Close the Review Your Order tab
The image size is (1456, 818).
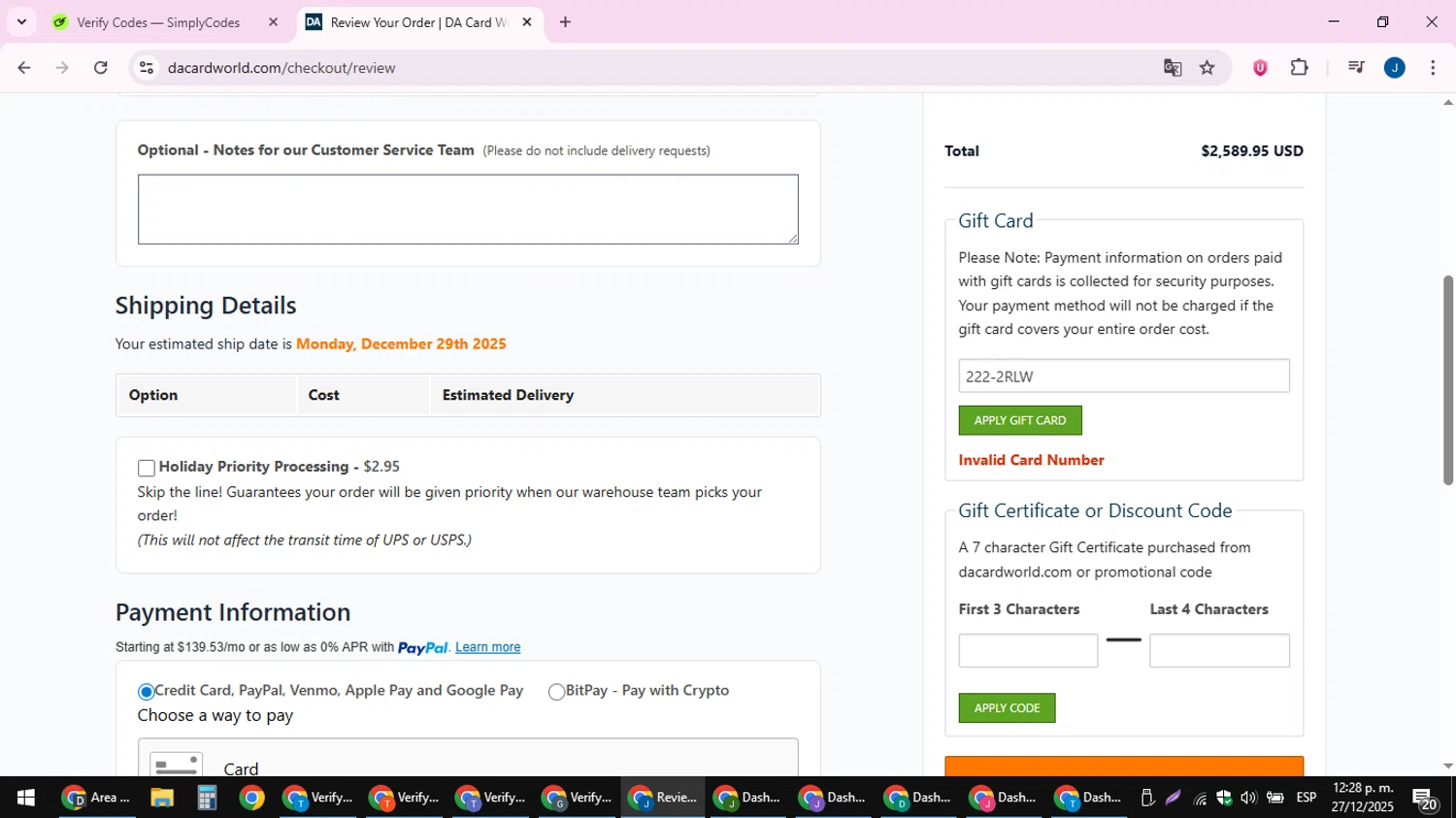point(527,21)
